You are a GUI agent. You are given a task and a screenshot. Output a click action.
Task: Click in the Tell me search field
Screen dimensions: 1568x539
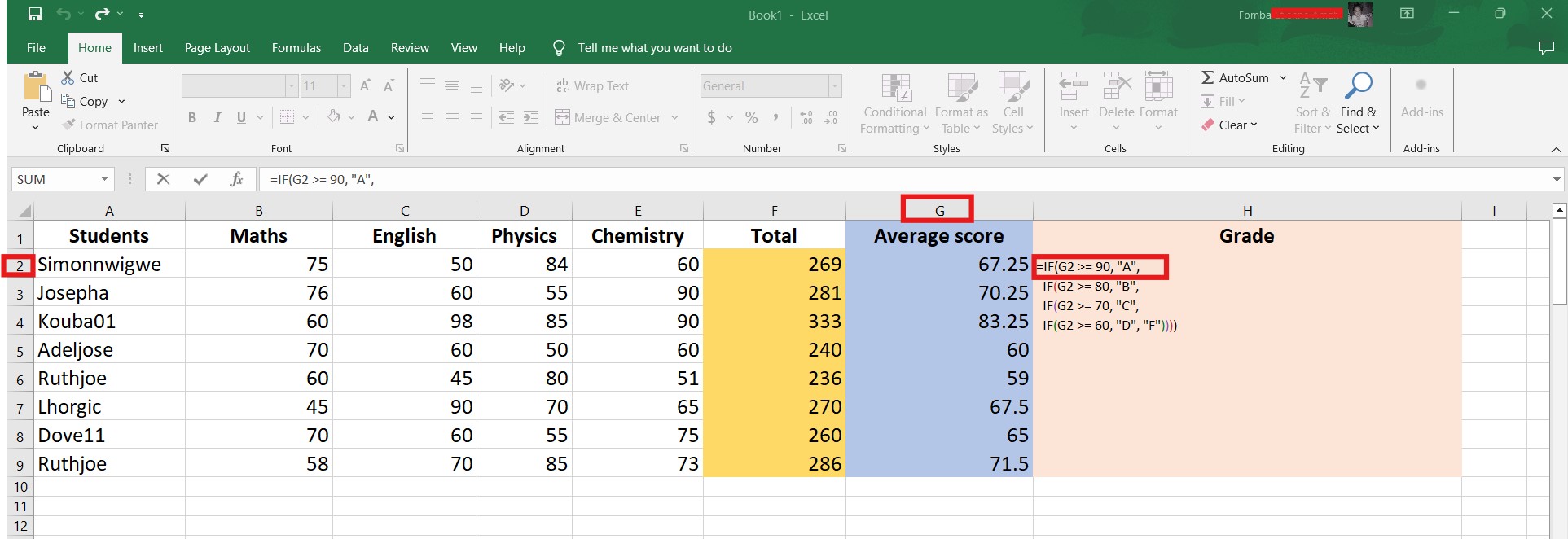654,48
